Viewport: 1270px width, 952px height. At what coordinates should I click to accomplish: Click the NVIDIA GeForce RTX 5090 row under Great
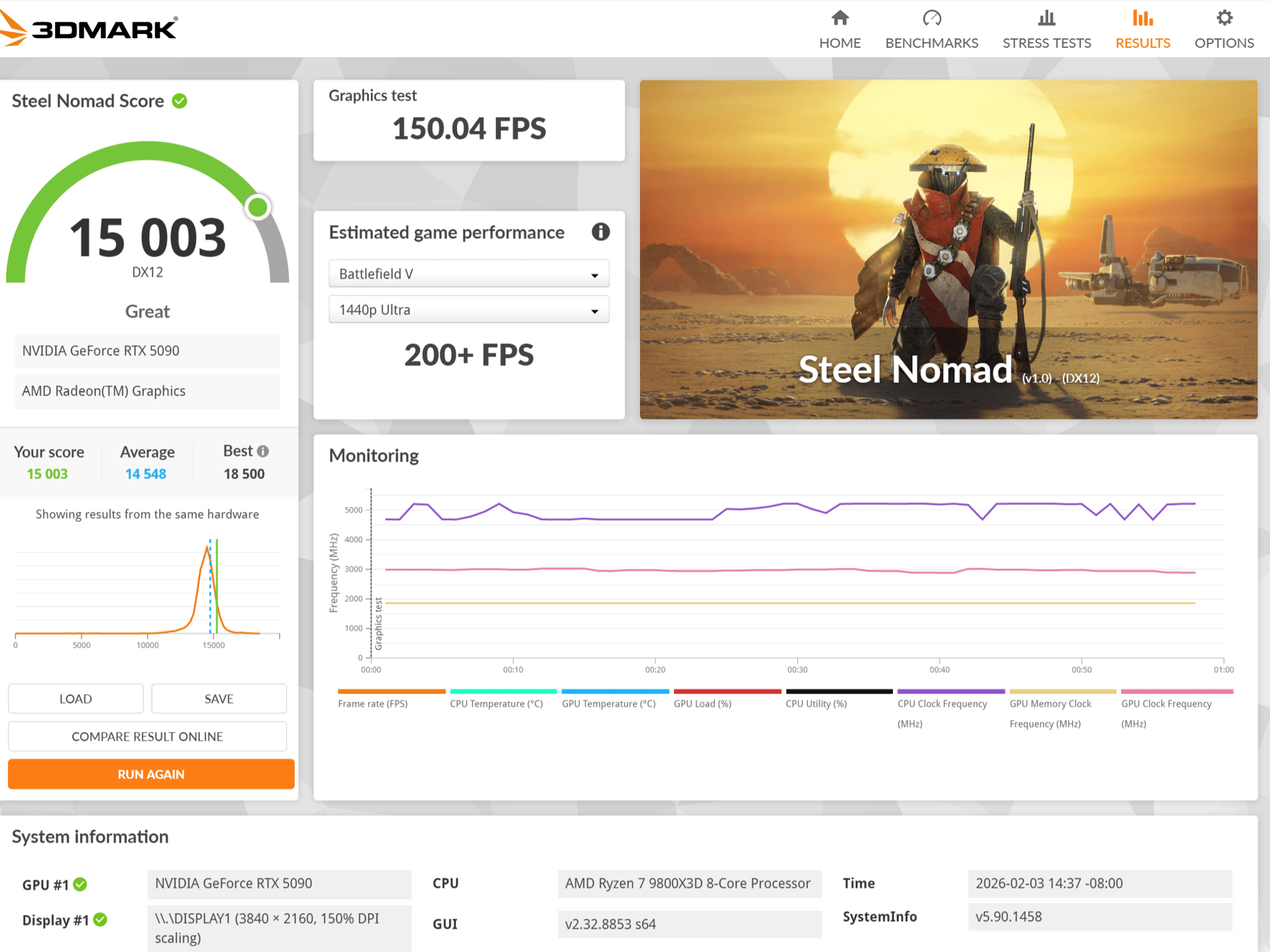148,351
